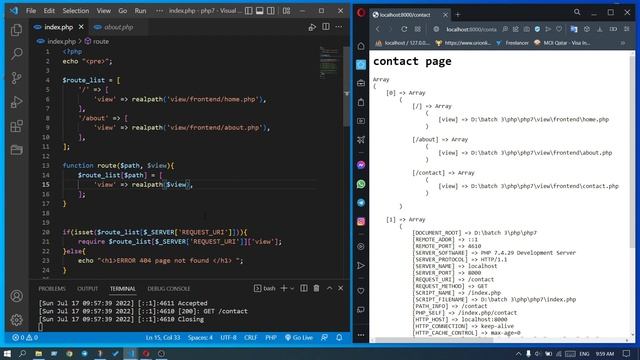Open Messenger in Opera sidebar
Viewport: 640px width, 360px height.
[x=361, y=165]
